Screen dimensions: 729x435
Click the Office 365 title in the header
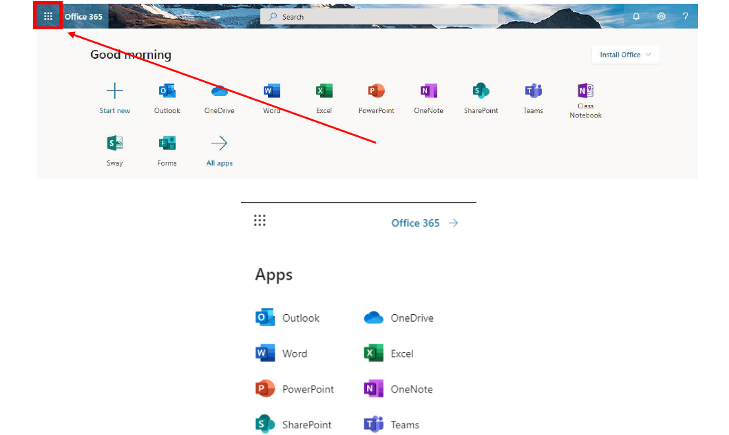[84, 17]
